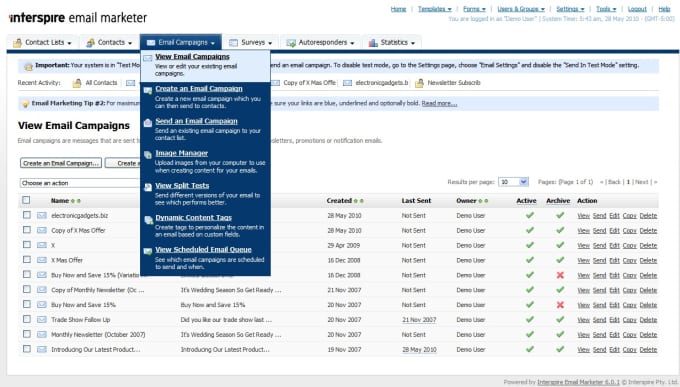Click envelope icon in electronicgadgets.biz row

click(x=42, y=215)
